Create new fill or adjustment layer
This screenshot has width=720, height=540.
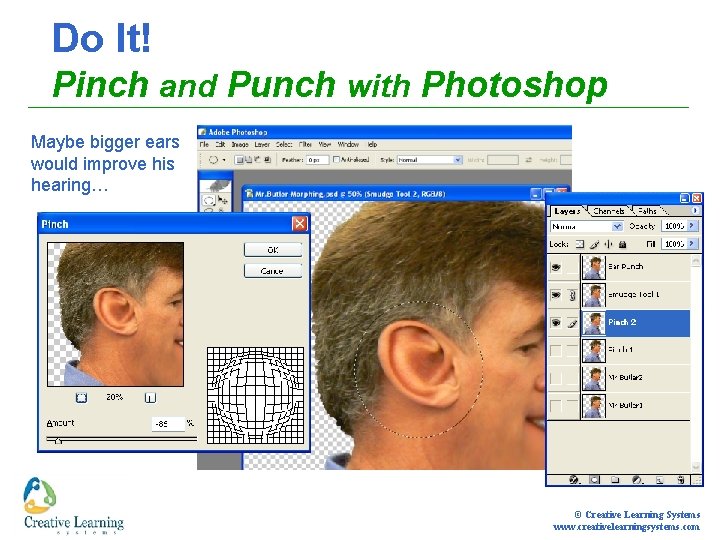637,480
